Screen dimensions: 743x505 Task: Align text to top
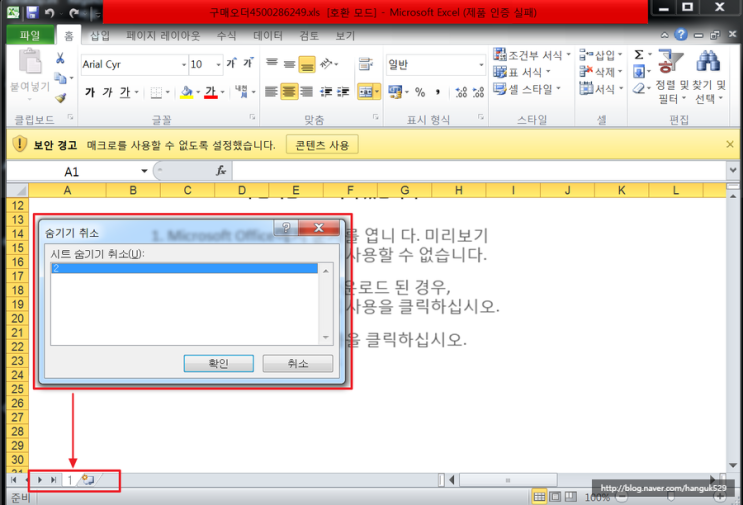point(272,63)
